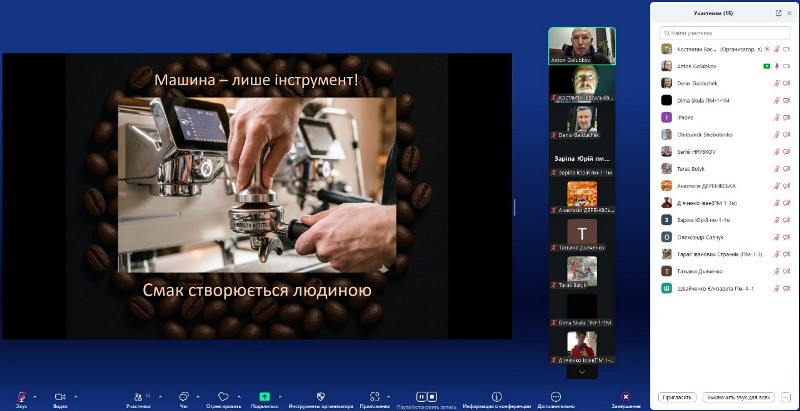Click Denis Gaiduchek's muted microphone icon
Image resolution: width=800 pixels, height=411 pixels.
[x=777, y=83]
